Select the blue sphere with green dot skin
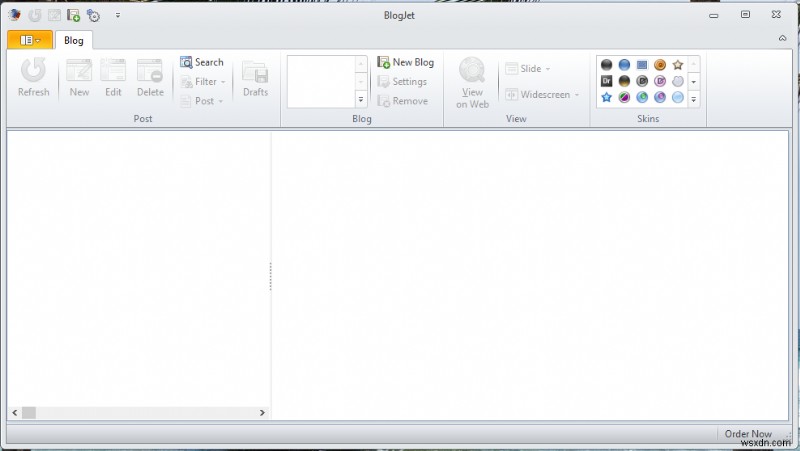Image resolution: width=800 pixels, height=451 pixels. [x=642, y=97]
